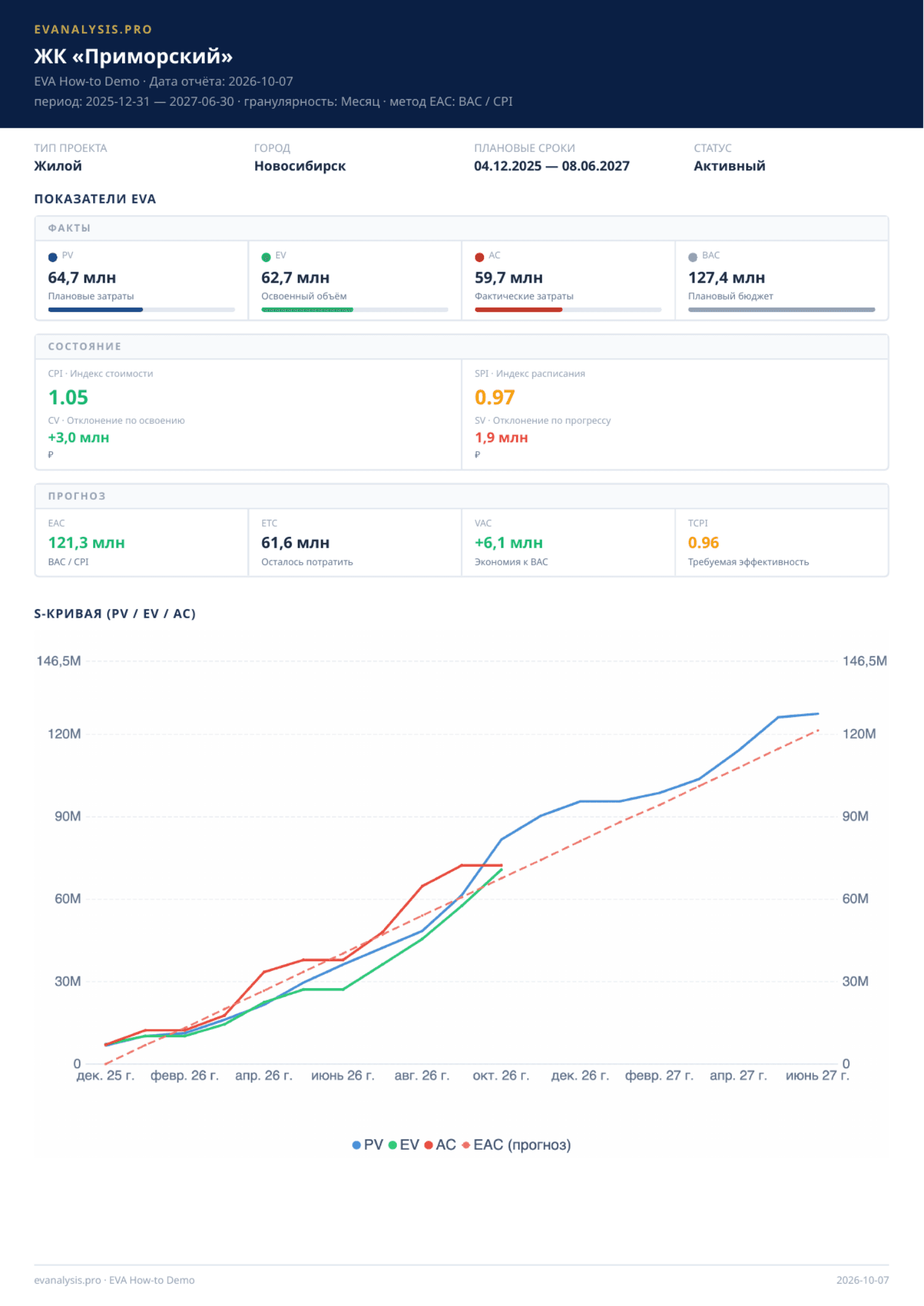Click the CV value +3,0 млн
This screenshot has height=1306, width=924.
(x=78, y=438)
